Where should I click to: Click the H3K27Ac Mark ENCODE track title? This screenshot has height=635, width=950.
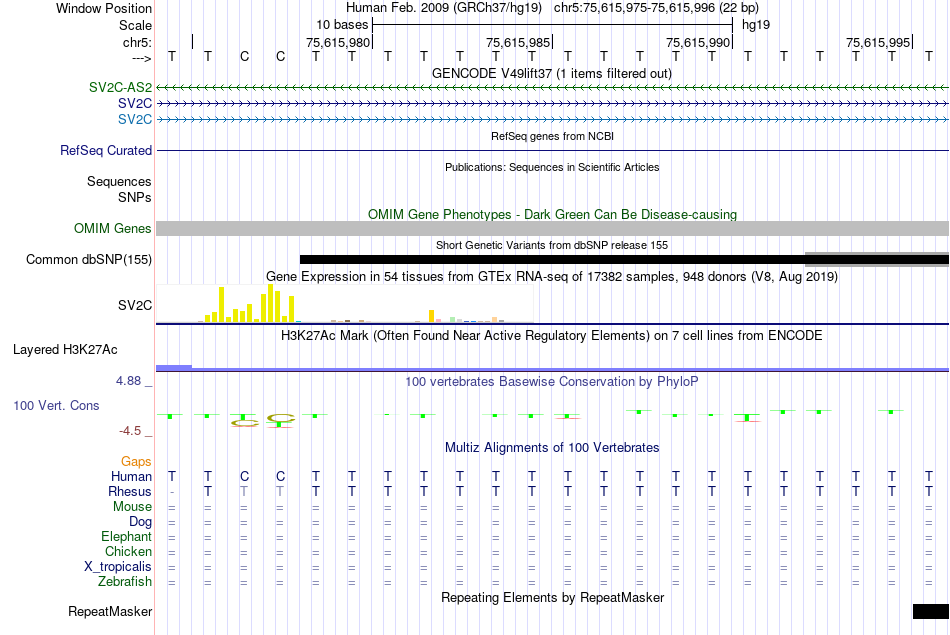click(x=551, y=336)
